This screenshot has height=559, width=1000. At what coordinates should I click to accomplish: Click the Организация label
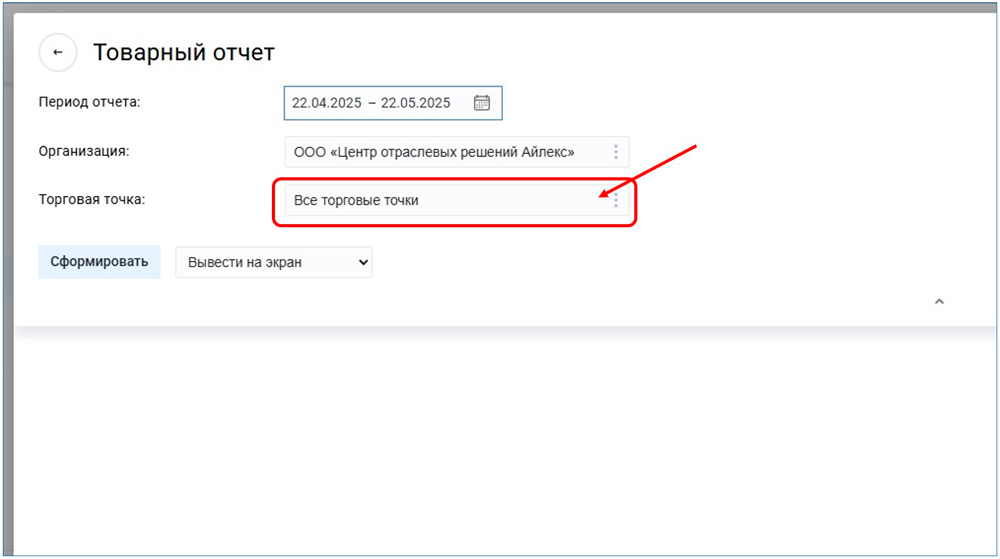(85, 151)
